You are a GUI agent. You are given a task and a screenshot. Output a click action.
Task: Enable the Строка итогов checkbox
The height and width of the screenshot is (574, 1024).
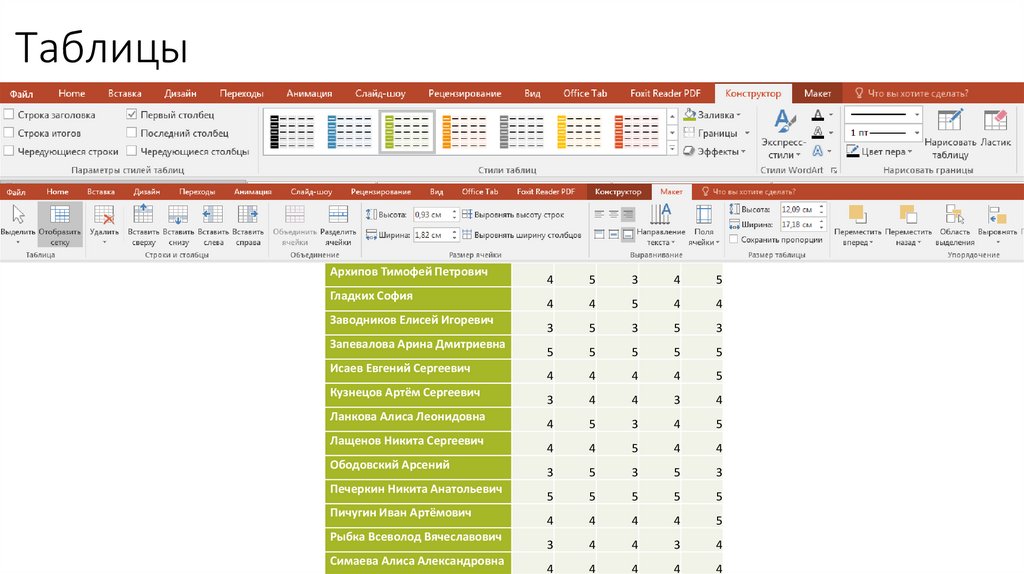[8, 133]
